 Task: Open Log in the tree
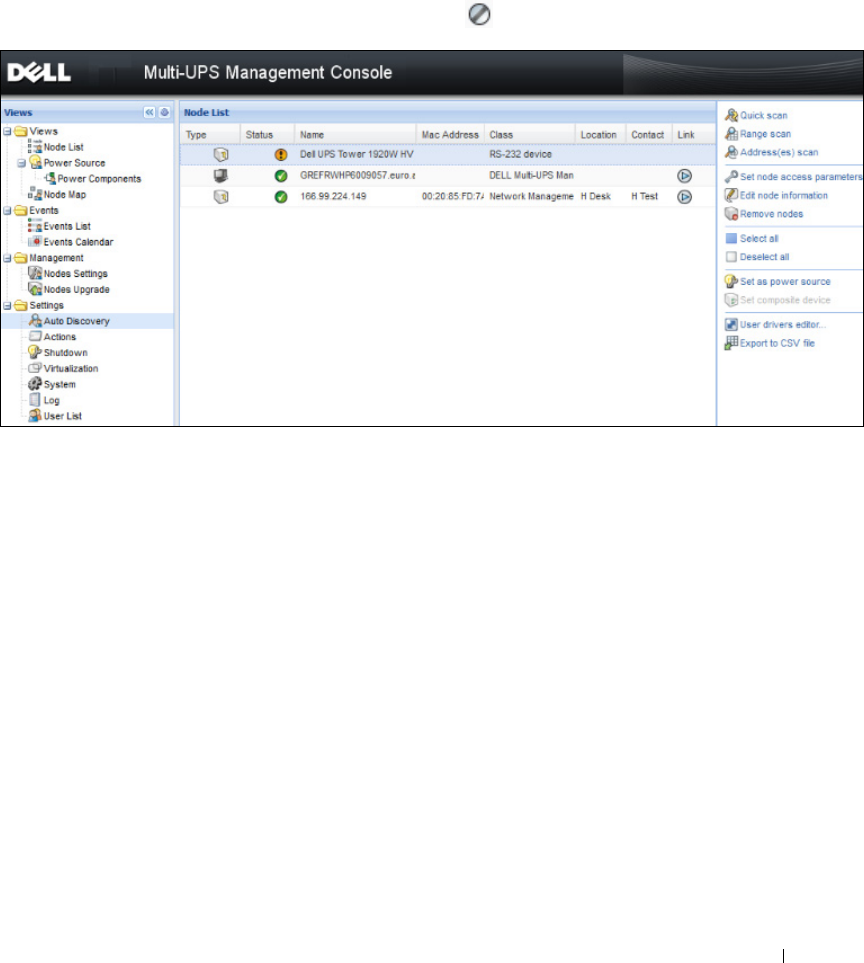tap(52, 400)
